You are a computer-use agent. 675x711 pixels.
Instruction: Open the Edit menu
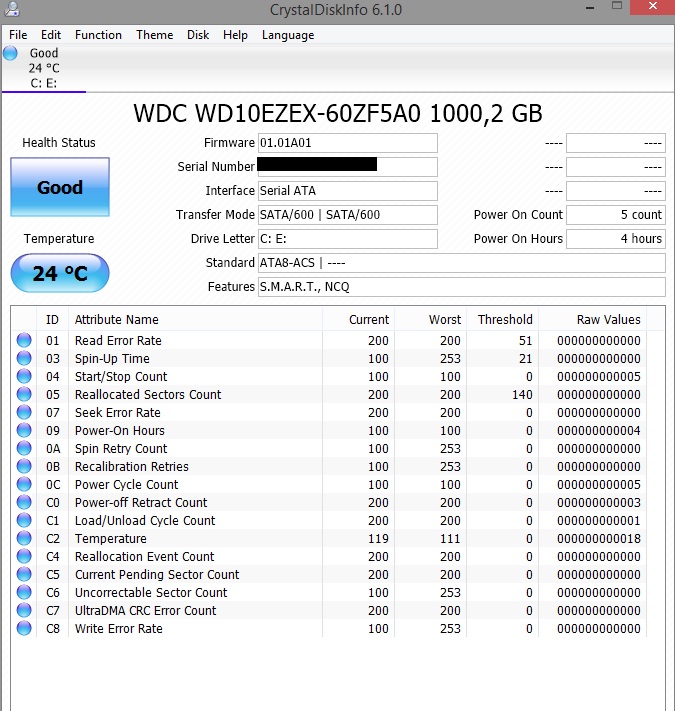coord(51,35)
